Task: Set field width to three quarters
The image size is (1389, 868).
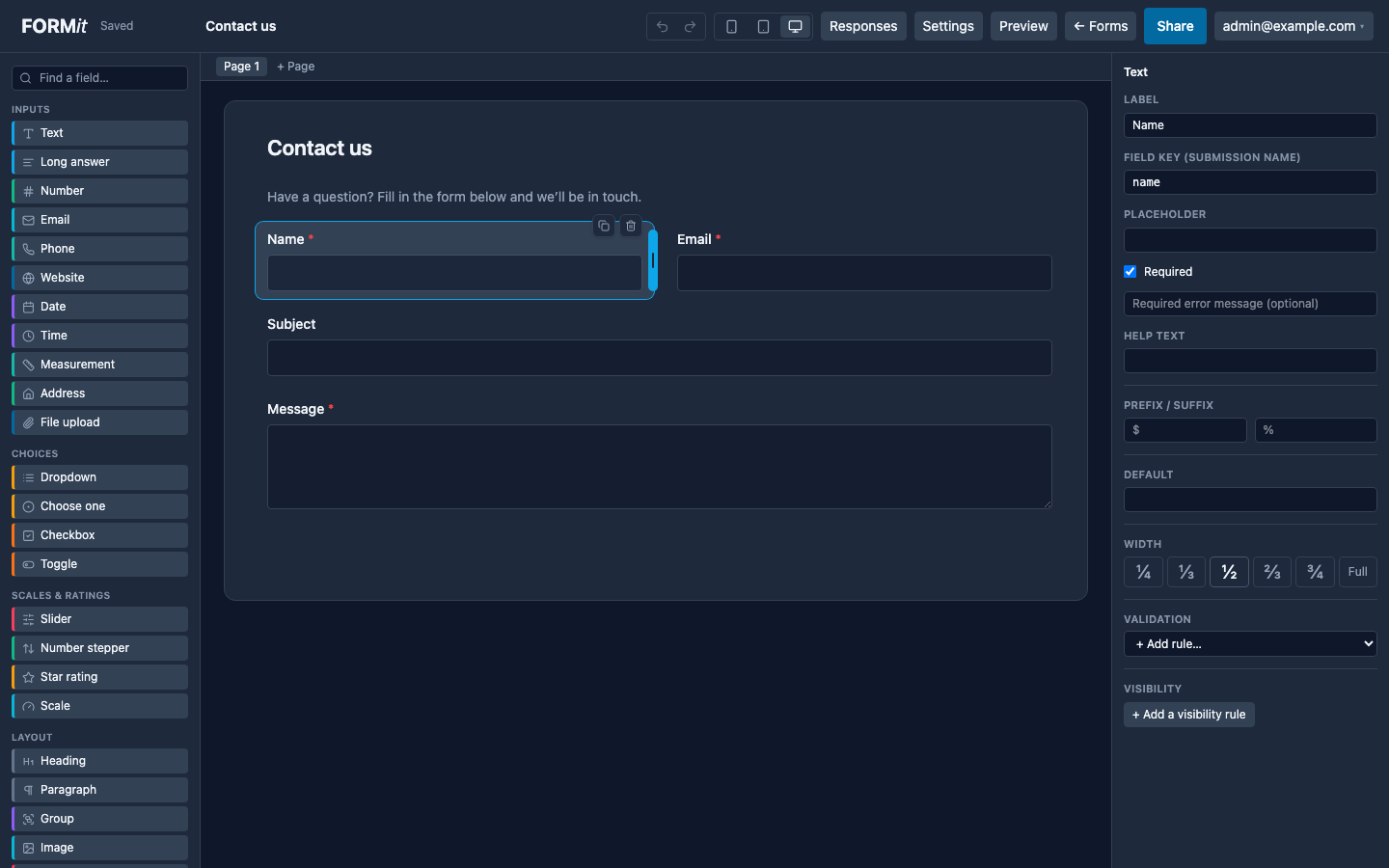Action: (1315, 572)
